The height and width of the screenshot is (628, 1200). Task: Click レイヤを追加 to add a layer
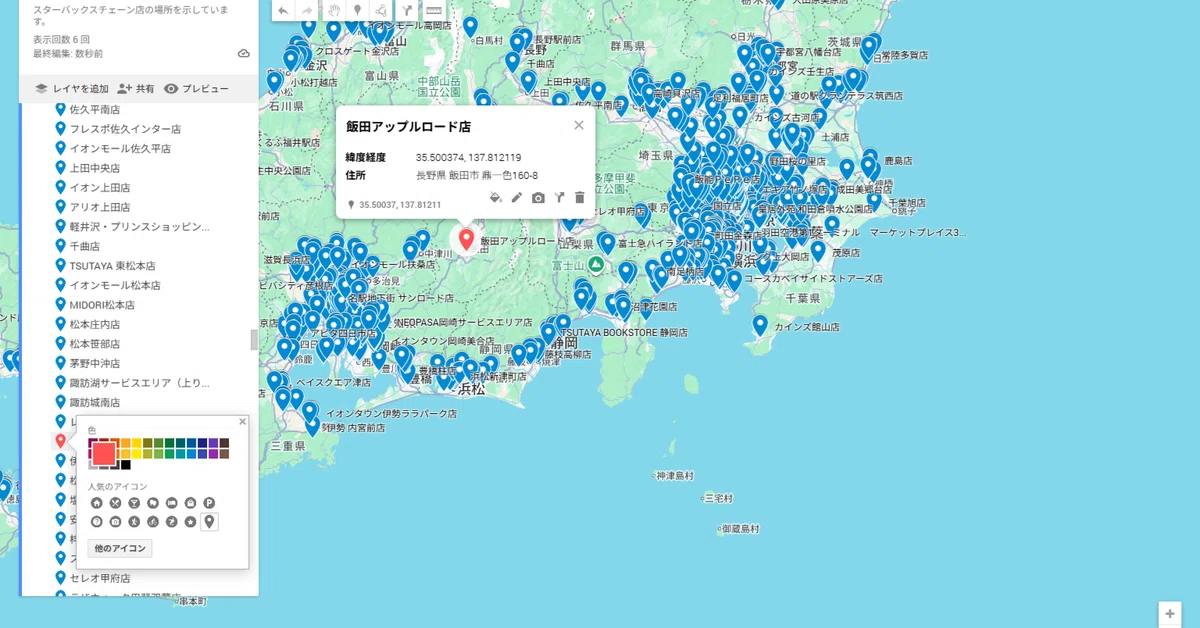[x=72, y=88]
